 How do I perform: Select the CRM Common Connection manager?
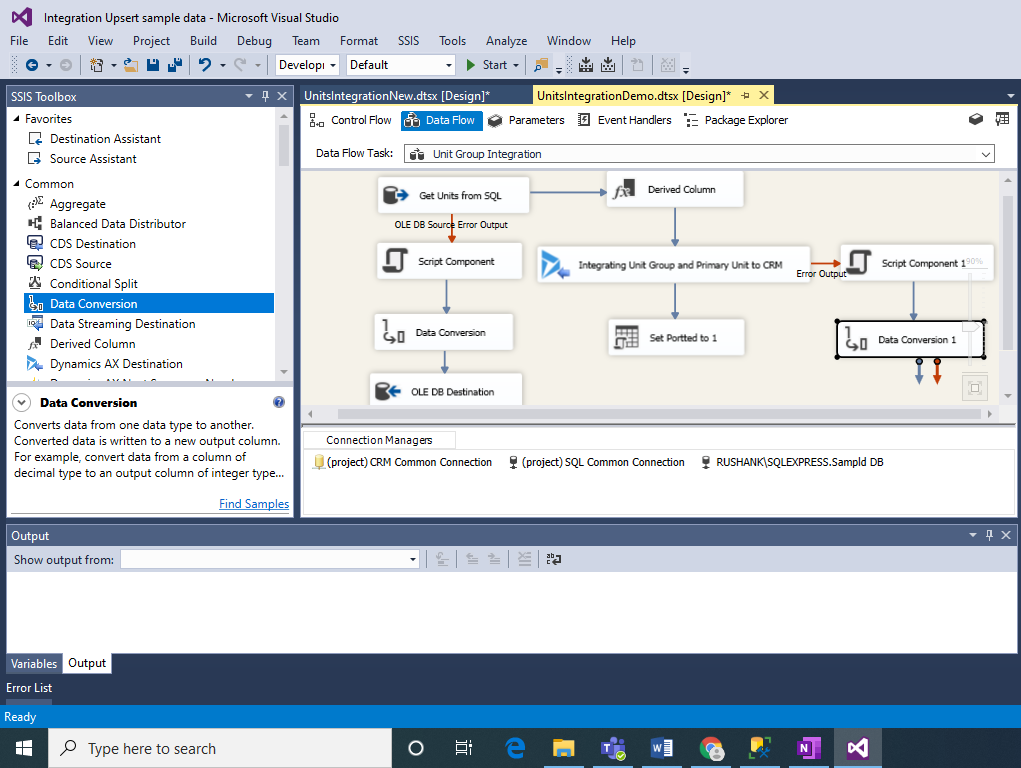403,462
